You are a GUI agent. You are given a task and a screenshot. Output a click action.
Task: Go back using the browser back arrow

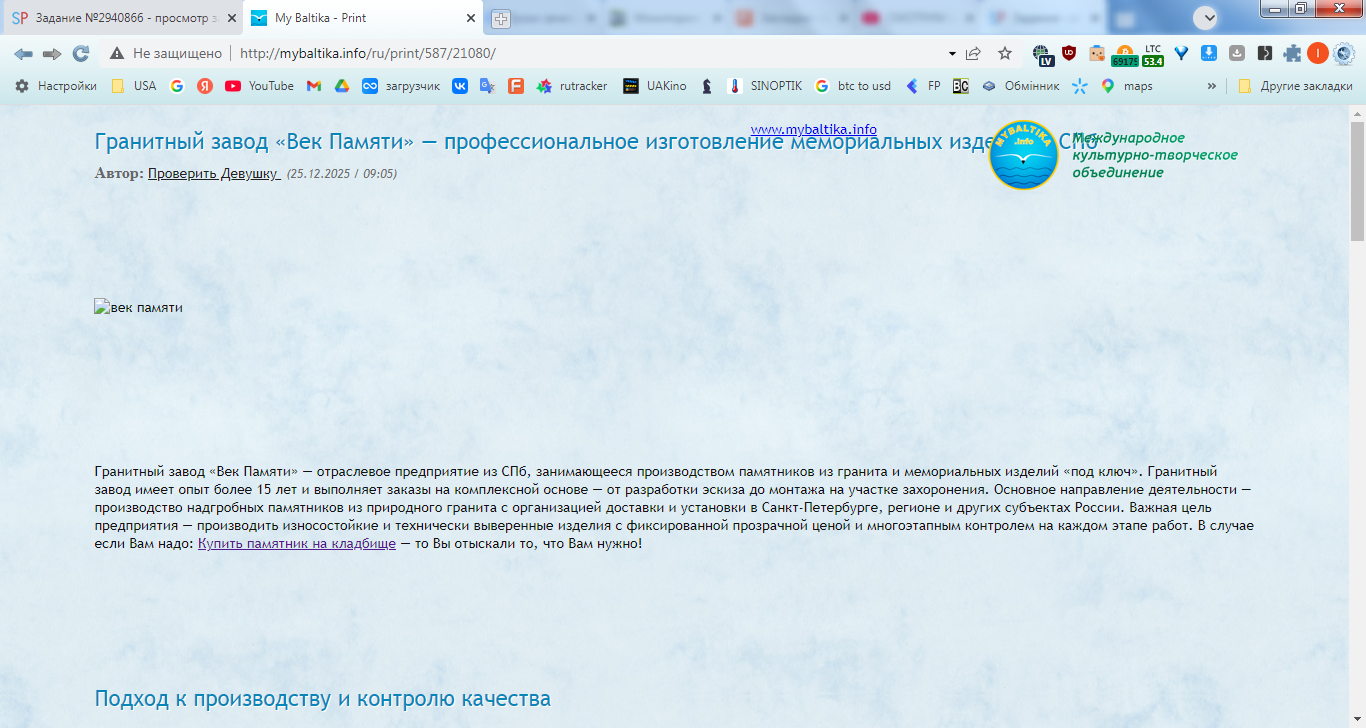point(23,53)
